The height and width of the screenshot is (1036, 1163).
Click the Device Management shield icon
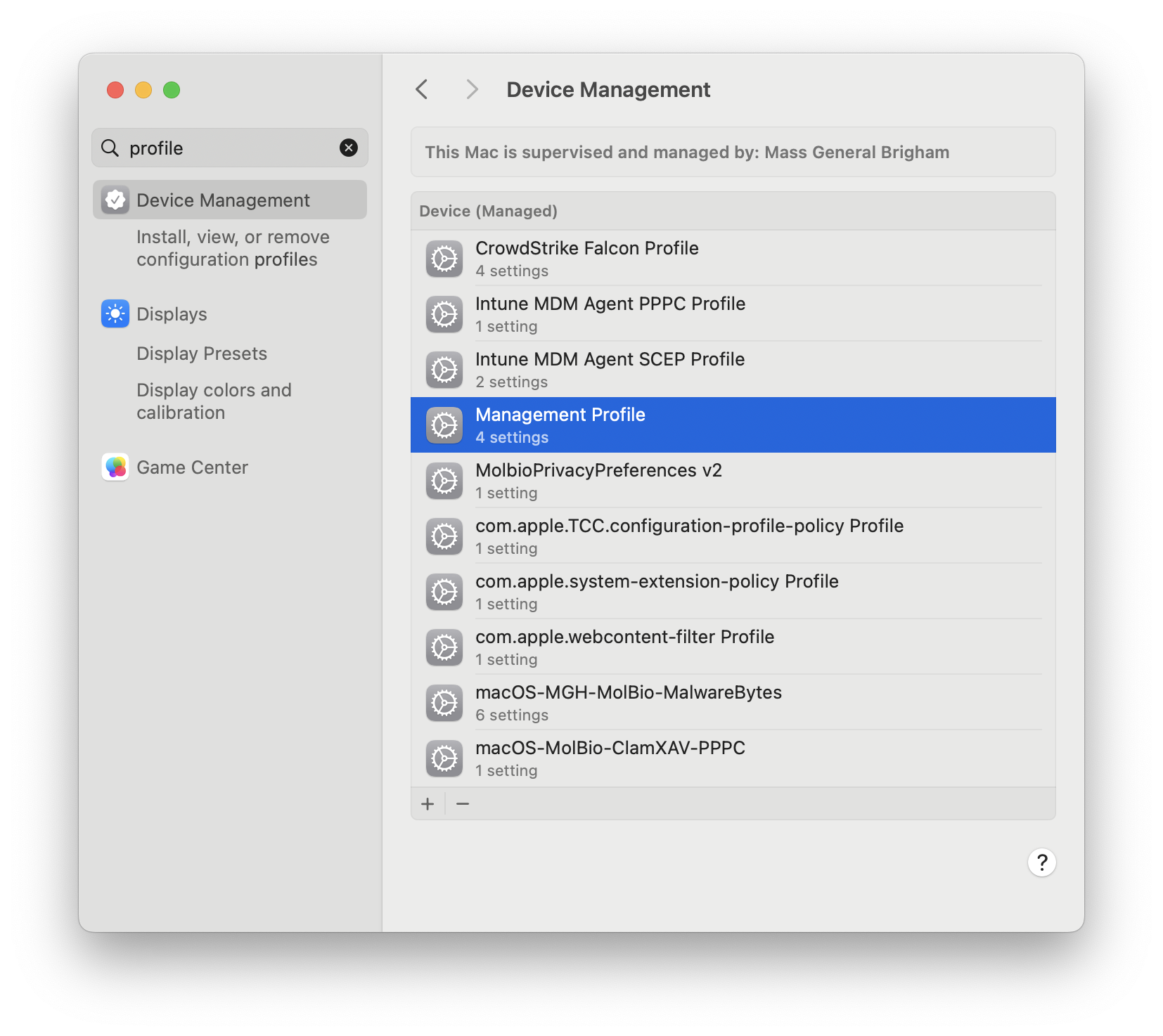click(x=115, y=200)
